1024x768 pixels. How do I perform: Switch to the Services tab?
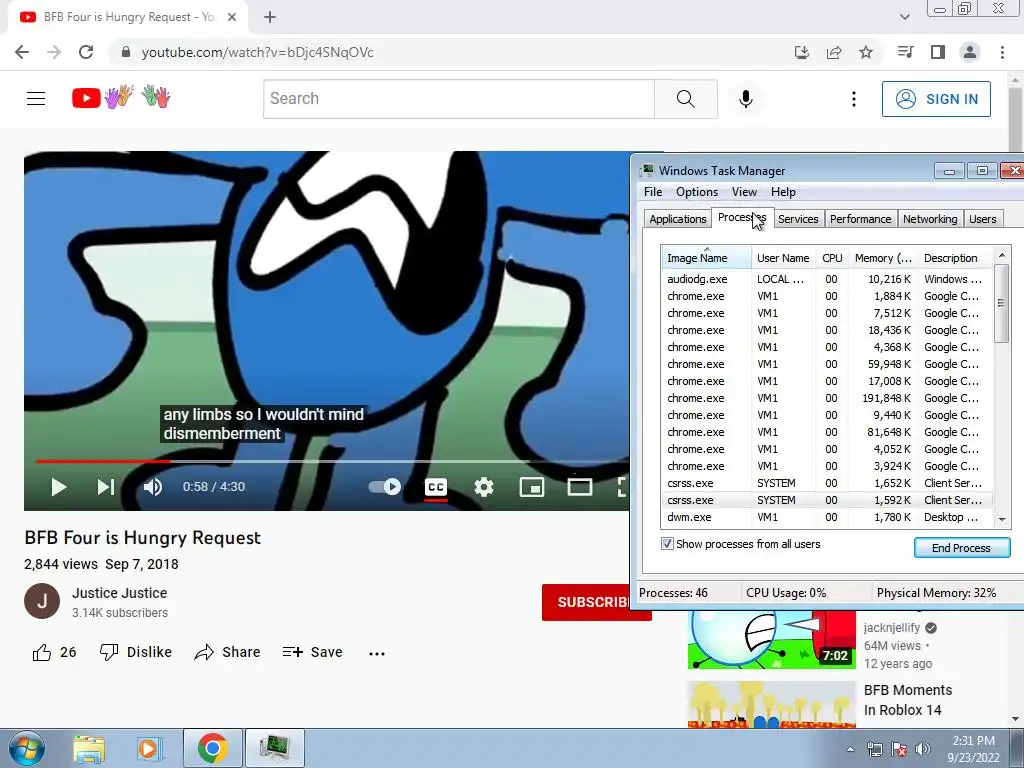click(798, 219)
